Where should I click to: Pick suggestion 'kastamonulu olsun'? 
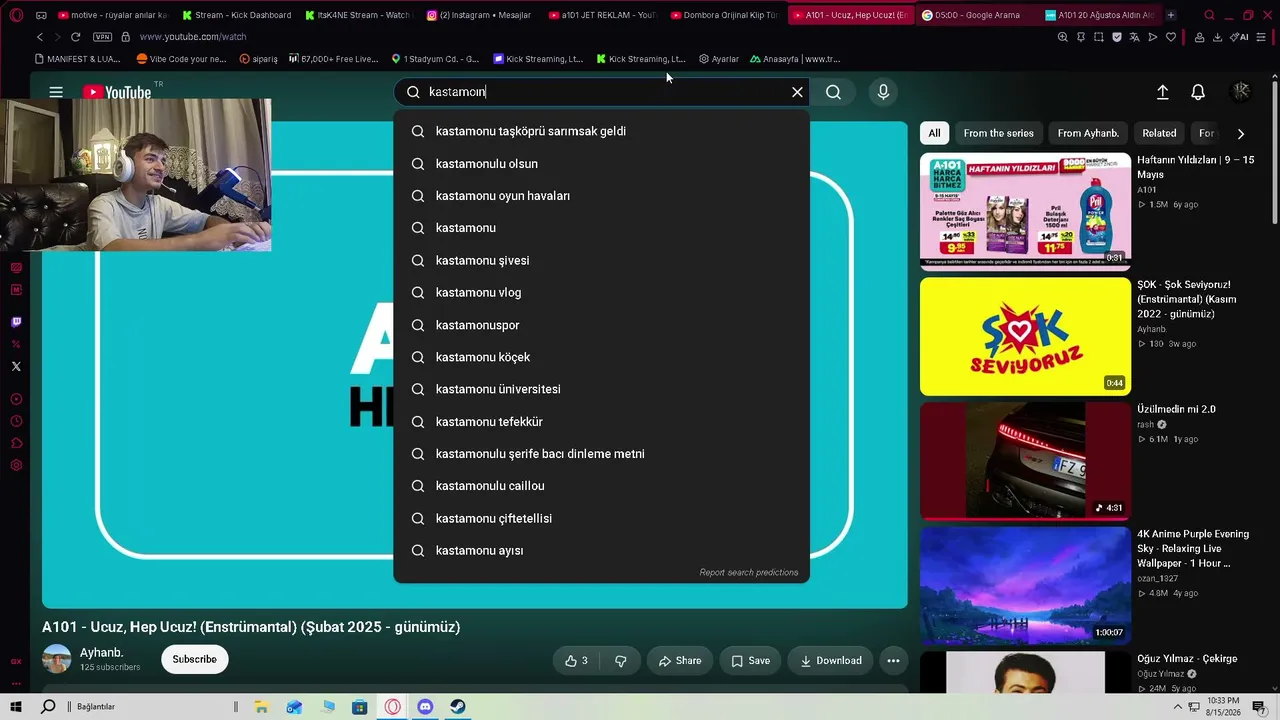[601, 164]
